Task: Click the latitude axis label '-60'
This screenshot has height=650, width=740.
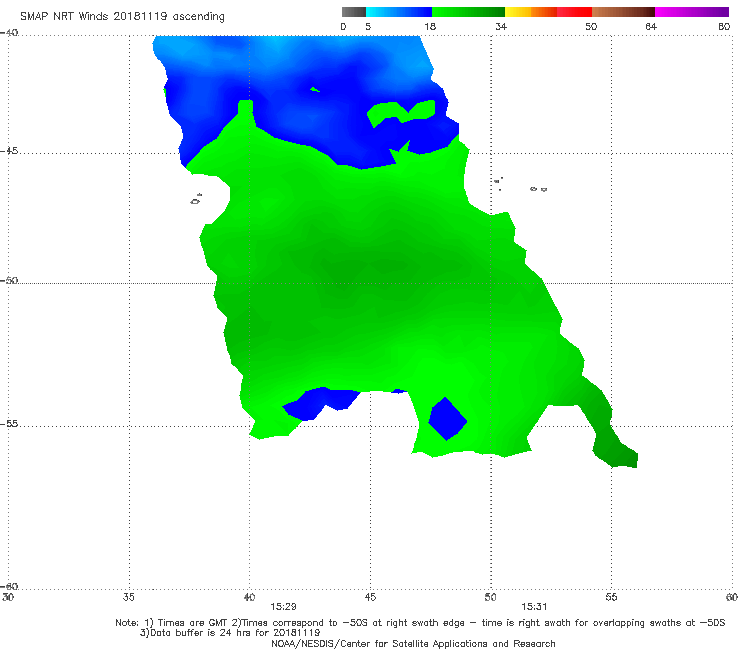Action: tap(9, 587)
